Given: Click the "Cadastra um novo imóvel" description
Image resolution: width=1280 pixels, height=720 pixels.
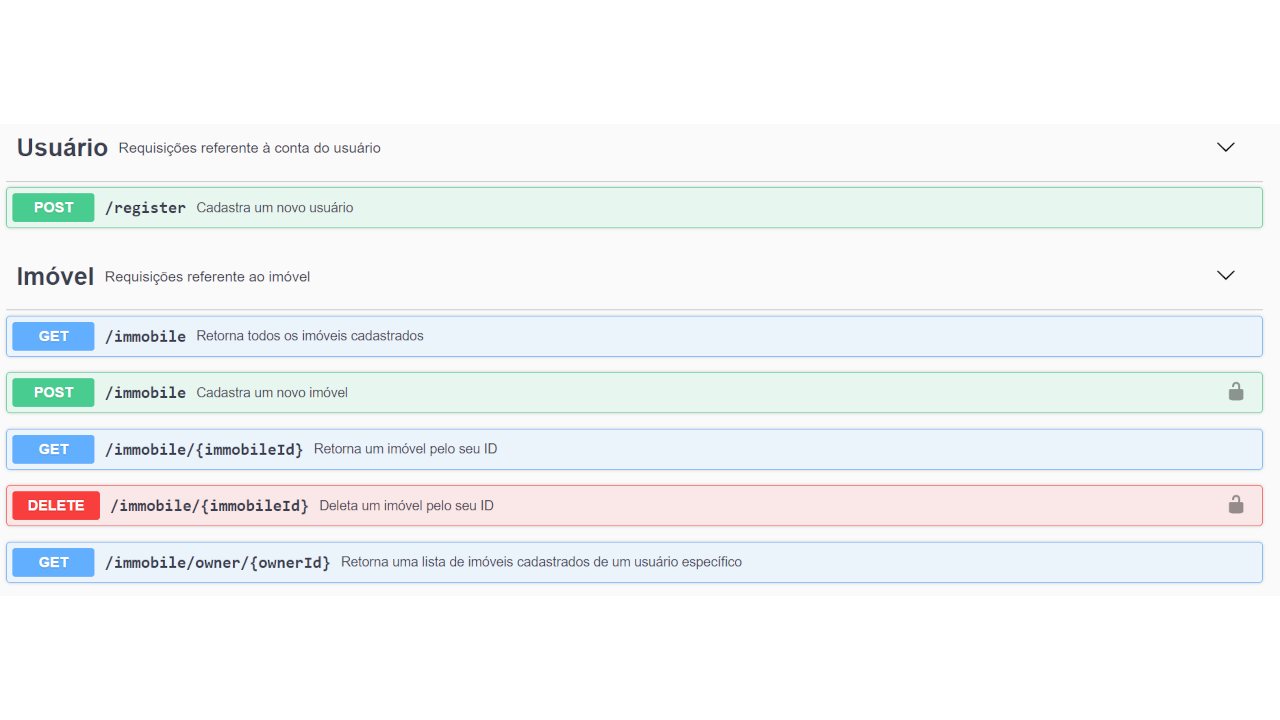Looking at the screenshot, I should [x=272, y=393].
